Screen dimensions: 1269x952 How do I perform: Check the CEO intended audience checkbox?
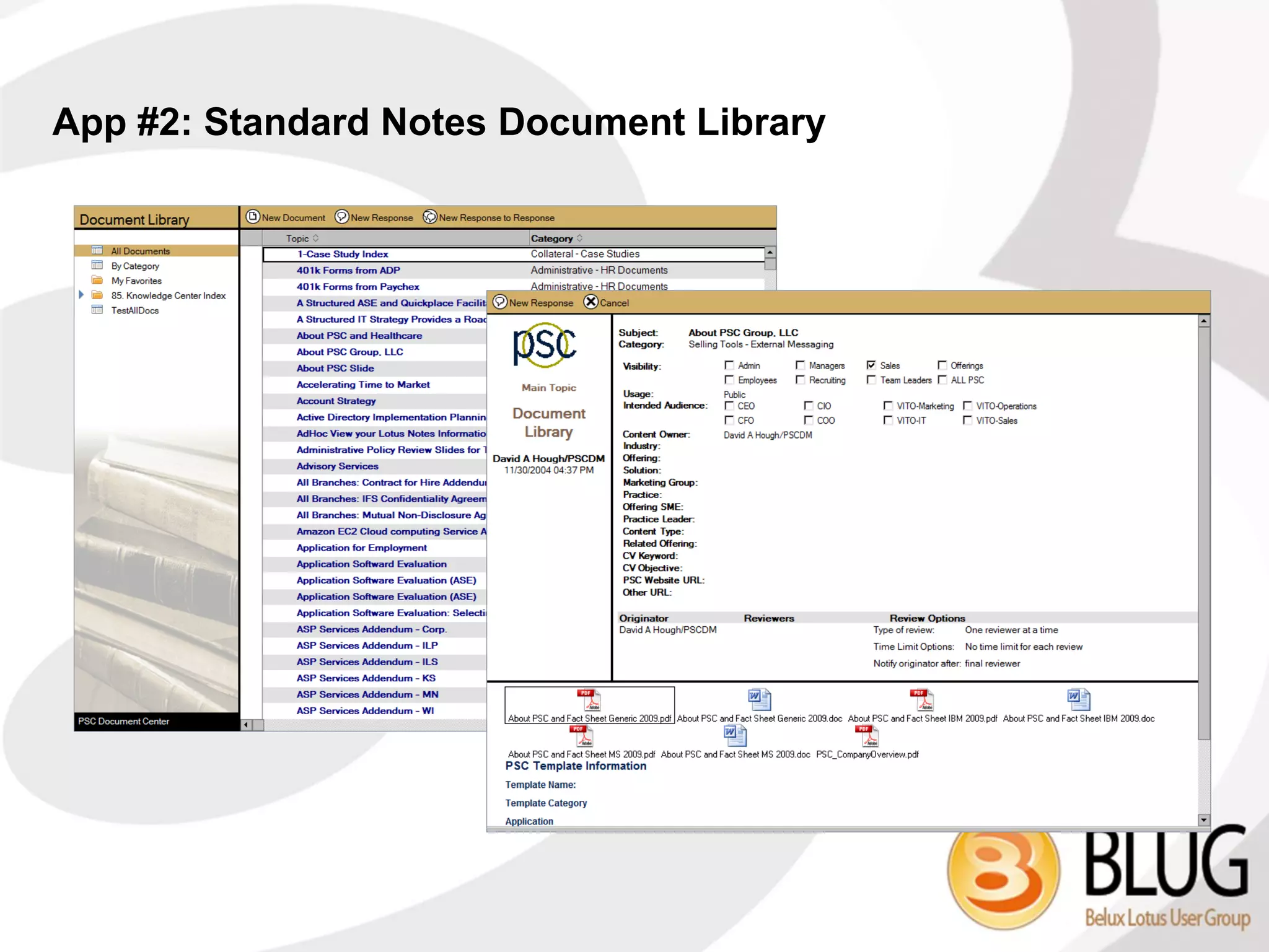pos(729,406)
